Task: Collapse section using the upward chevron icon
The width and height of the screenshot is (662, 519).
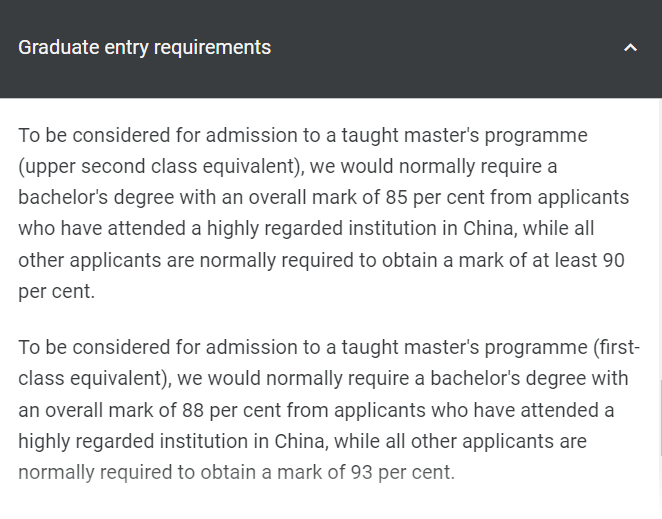Action: click(630, 47)
